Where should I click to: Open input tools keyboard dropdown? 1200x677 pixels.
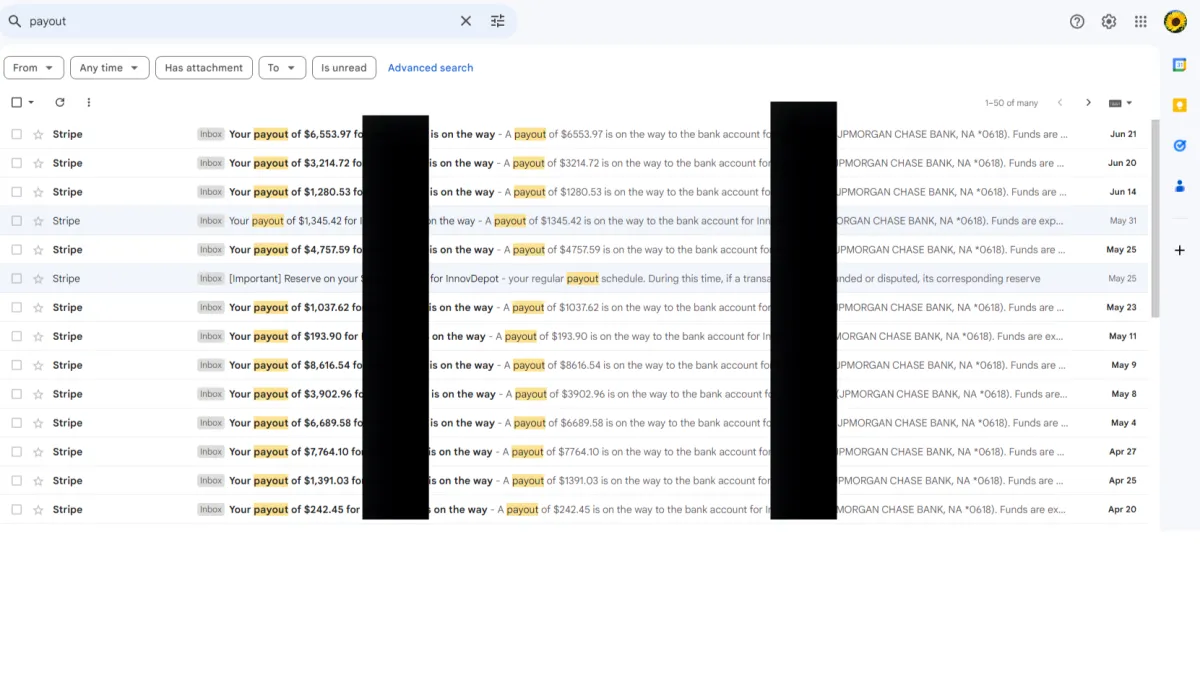[1121, 103]
